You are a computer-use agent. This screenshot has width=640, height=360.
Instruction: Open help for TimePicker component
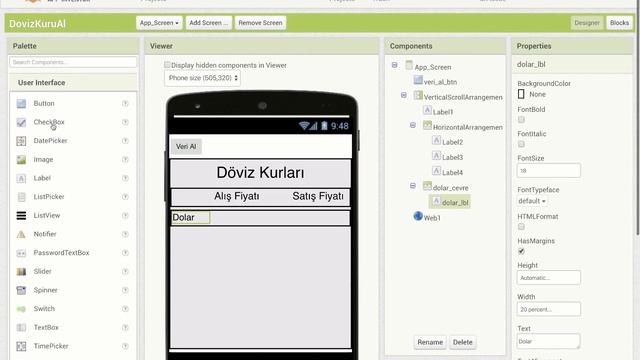point(125,346)
